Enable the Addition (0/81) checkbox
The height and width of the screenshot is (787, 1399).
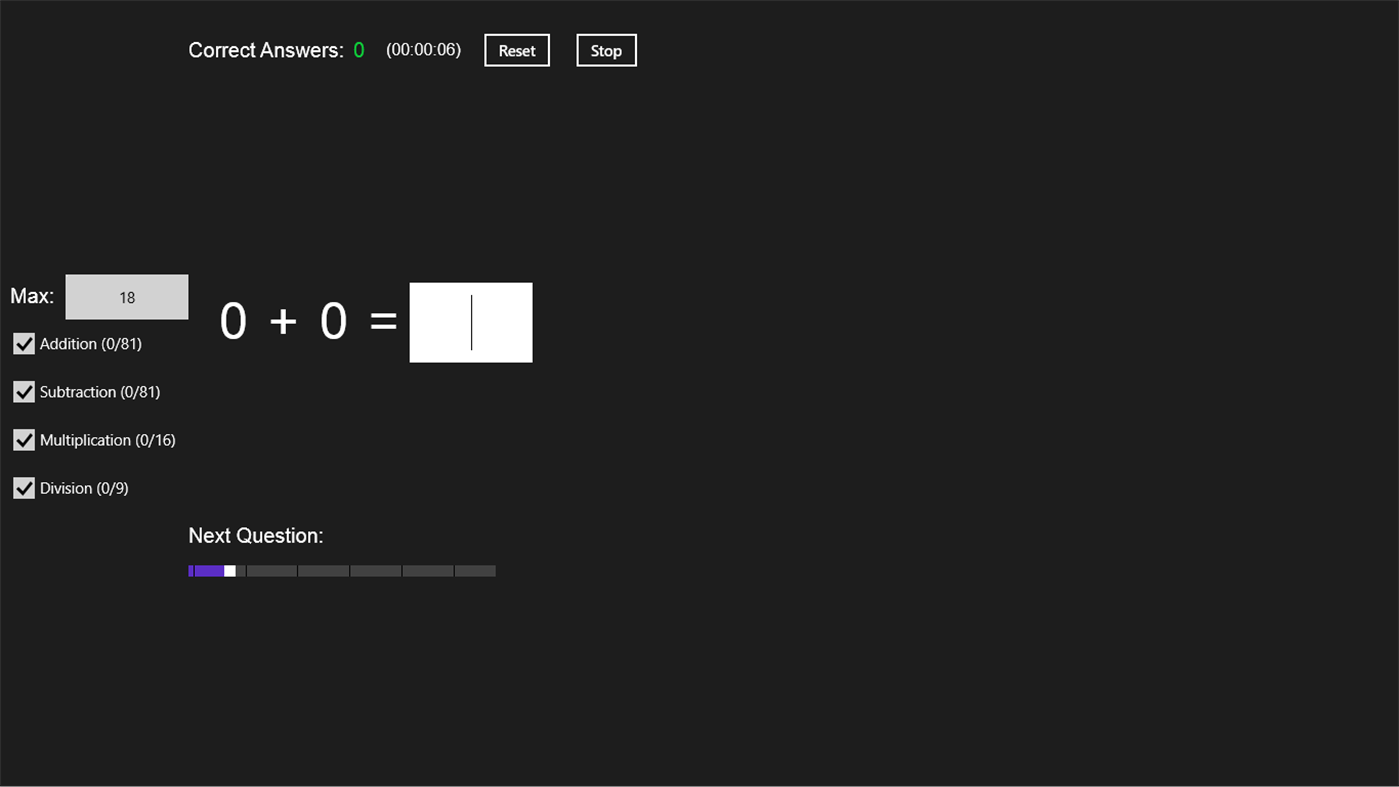[23, 343]
